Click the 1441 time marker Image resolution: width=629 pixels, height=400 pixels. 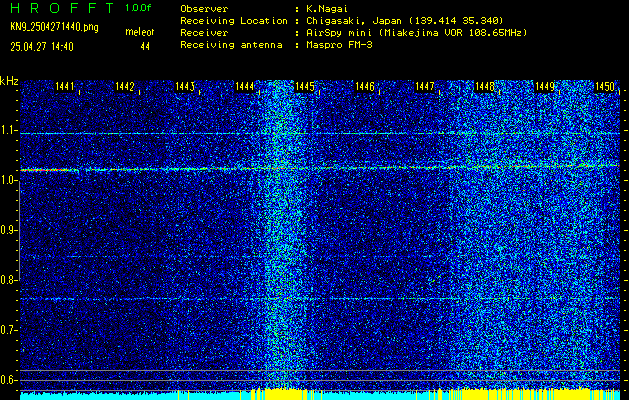pos(65,86)
